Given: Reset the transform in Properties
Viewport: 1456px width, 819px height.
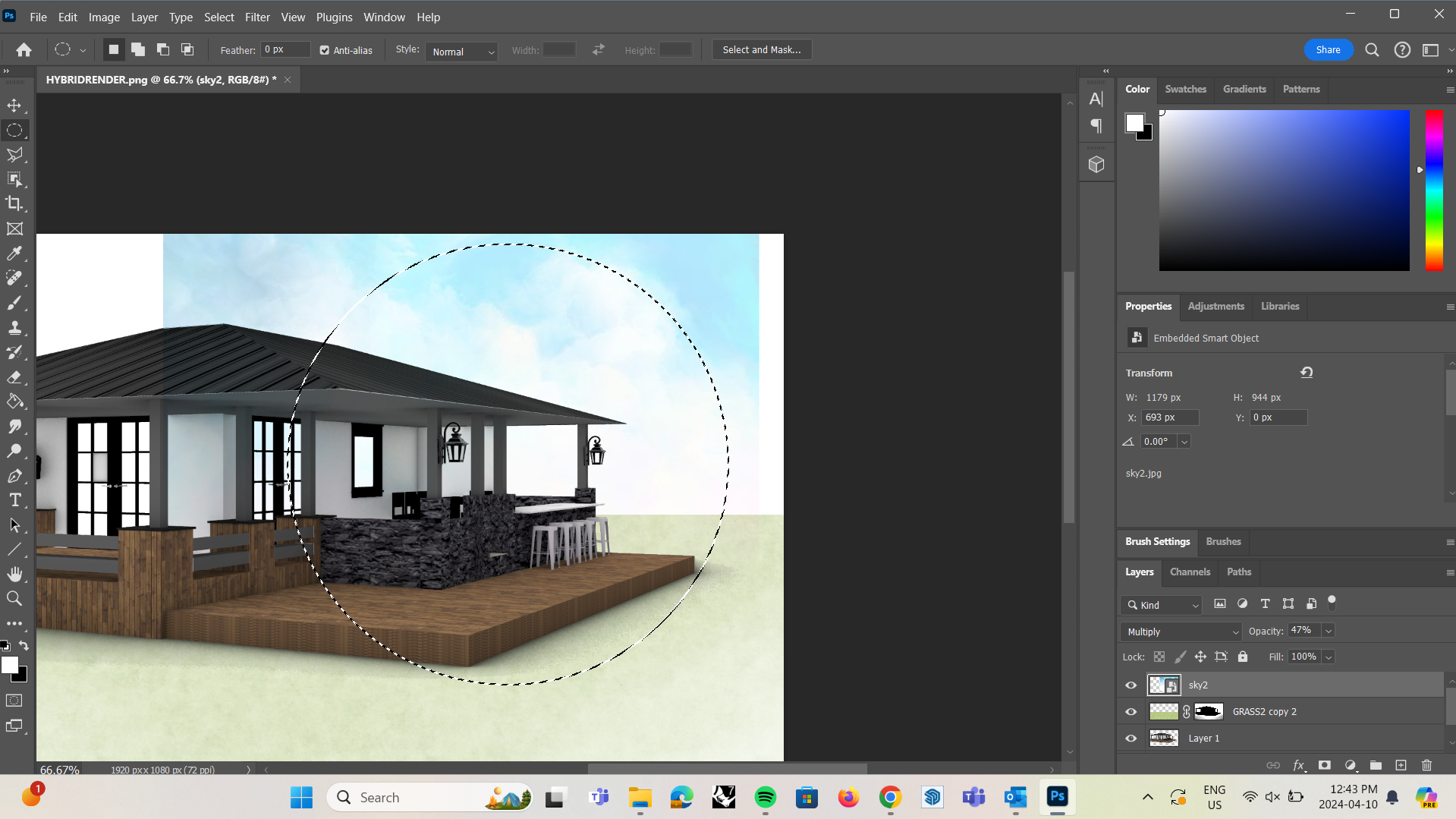Looking at the screenshot, I should click(x=1307, y=372).
